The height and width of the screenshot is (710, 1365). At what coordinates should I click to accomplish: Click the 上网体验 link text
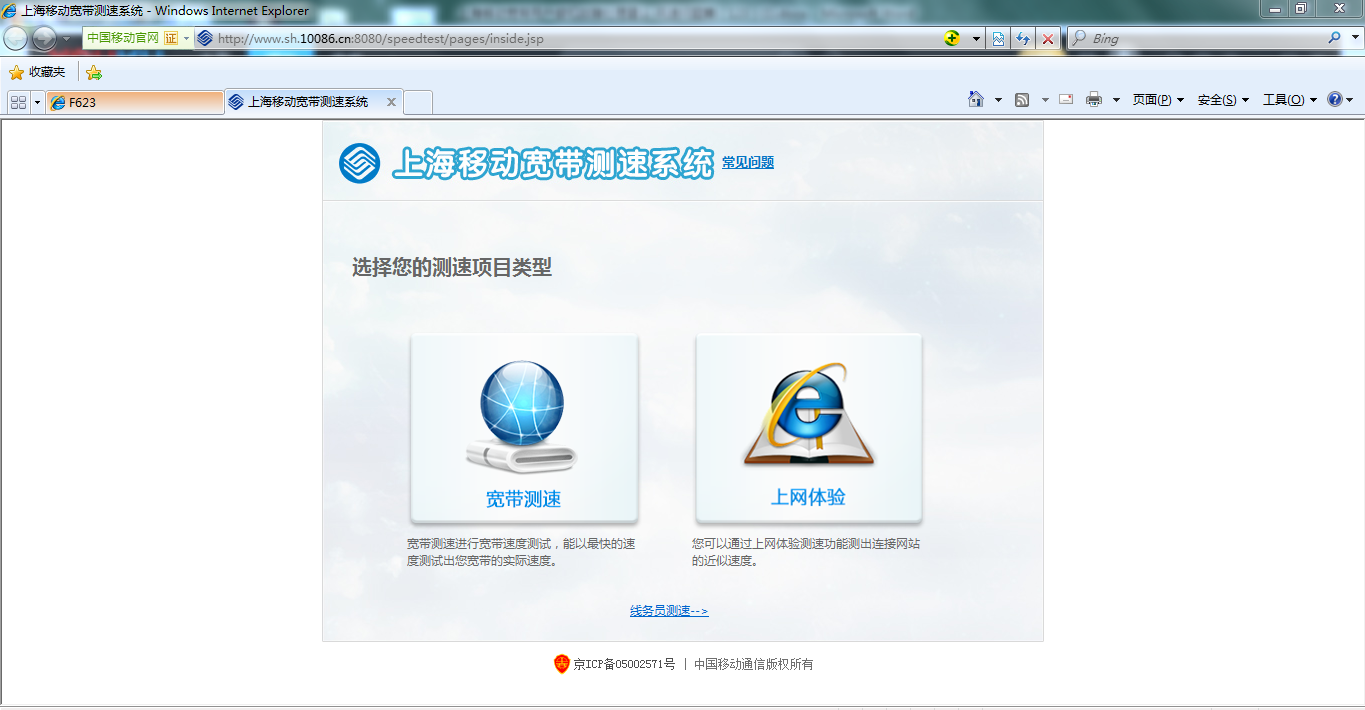click(808, 497)
